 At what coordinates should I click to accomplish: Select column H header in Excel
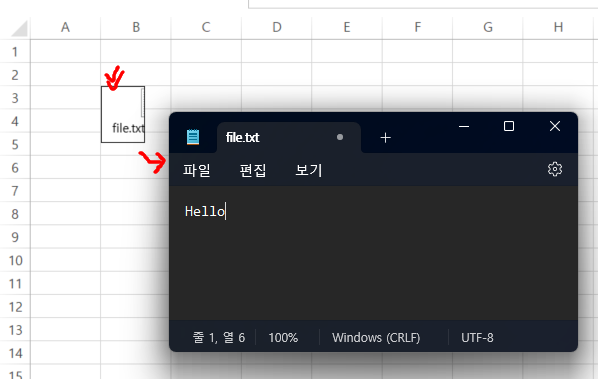pyautogui.click(x=558, y=27)
